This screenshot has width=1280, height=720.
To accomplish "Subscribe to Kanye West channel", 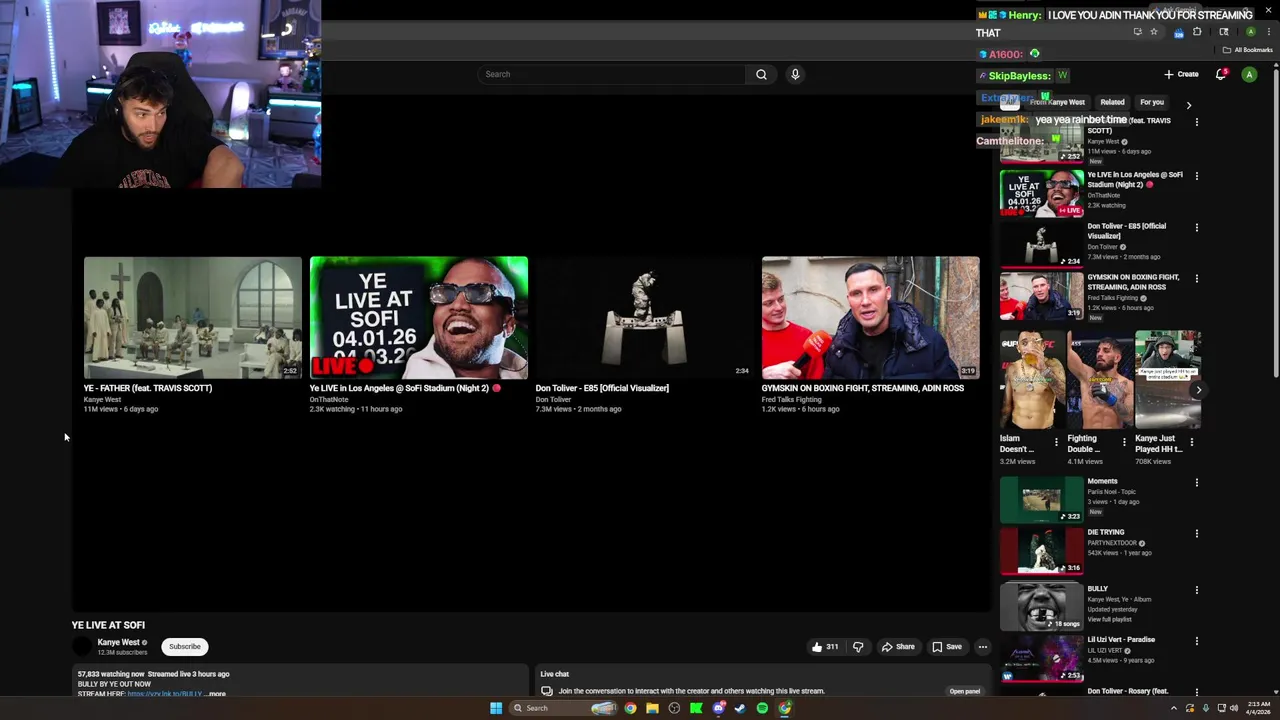I will [x=184, y=647].
